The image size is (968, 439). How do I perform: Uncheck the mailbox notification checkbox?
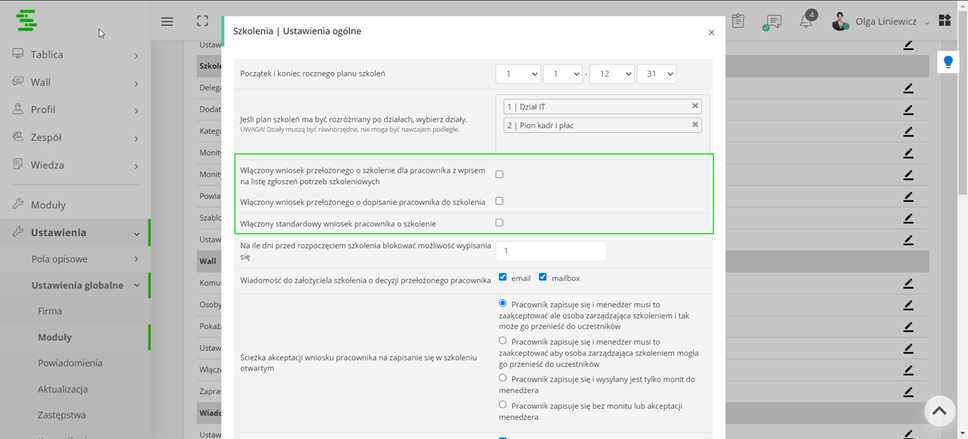tap(543, 278)
